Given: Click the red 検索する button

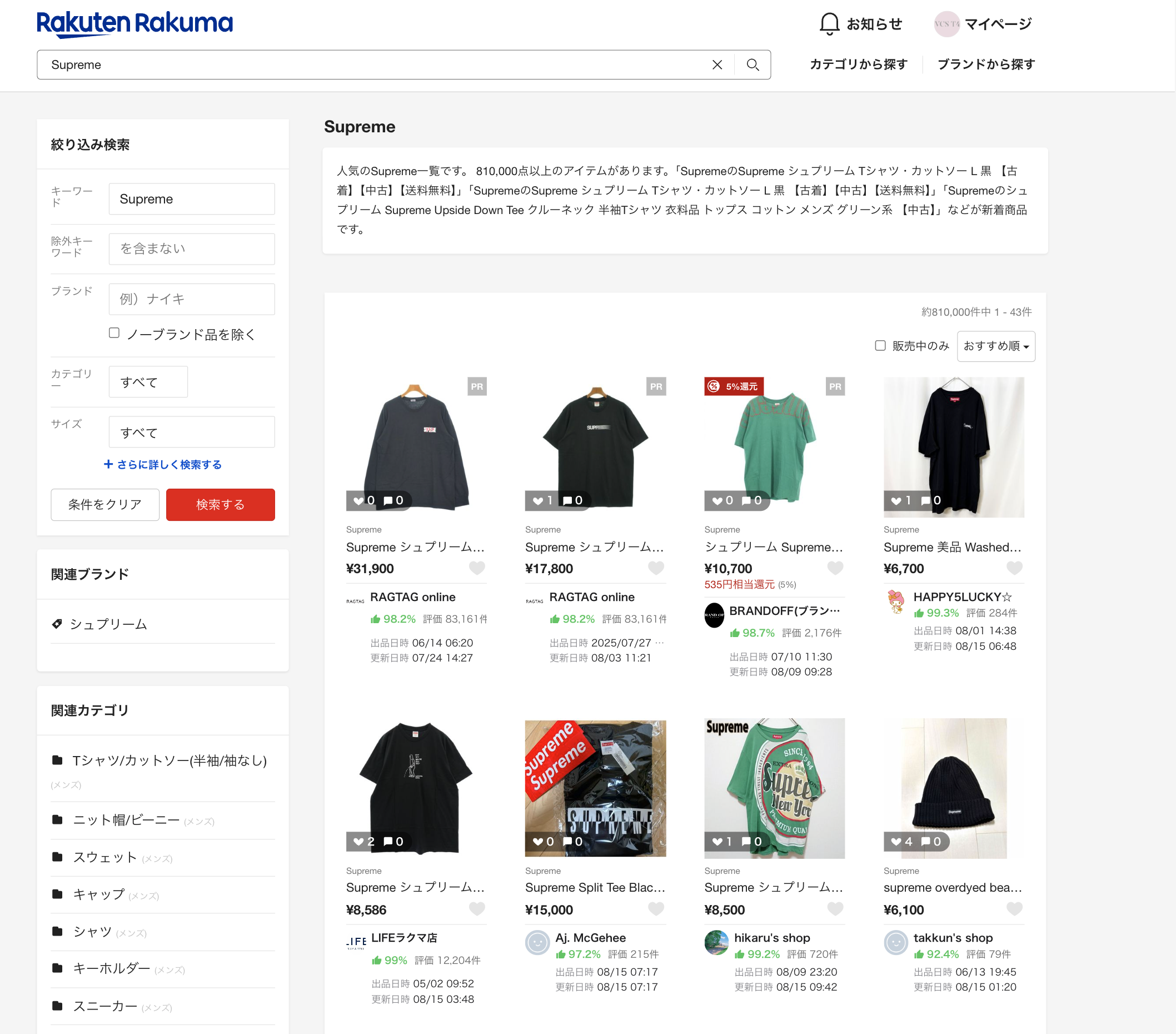Looking at the screenshot, I should pyautogui.click(x=220, y=504).
